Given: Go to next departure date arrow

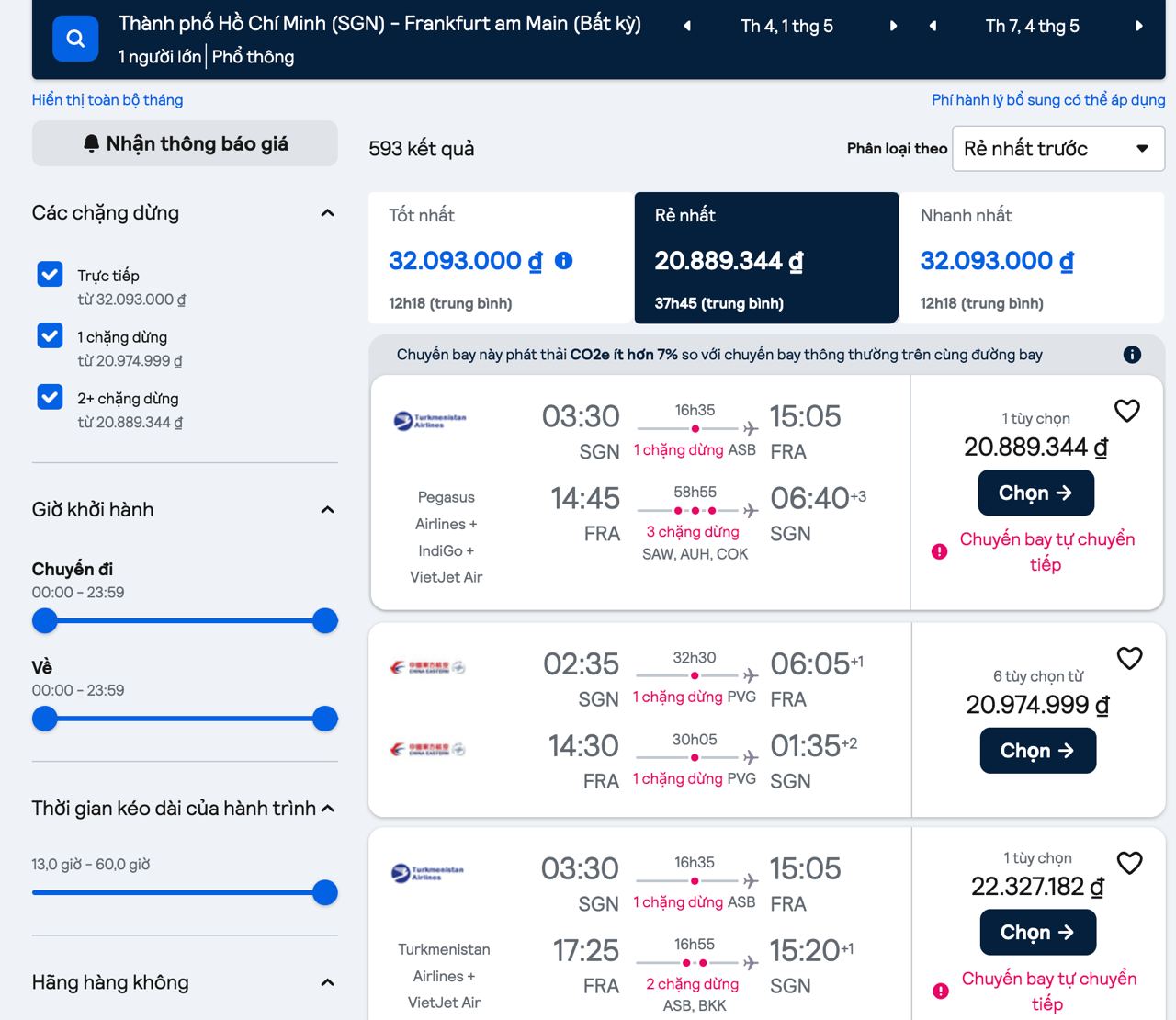Looking at the screenshot, I should [x=892, y=27].
